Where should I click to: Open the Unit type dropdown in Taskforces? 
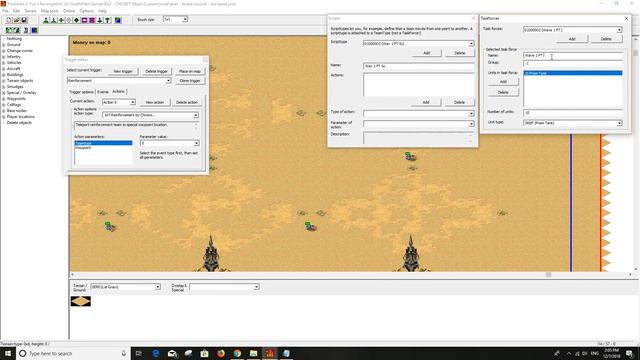pyautogui.click(x=619, y=123)
